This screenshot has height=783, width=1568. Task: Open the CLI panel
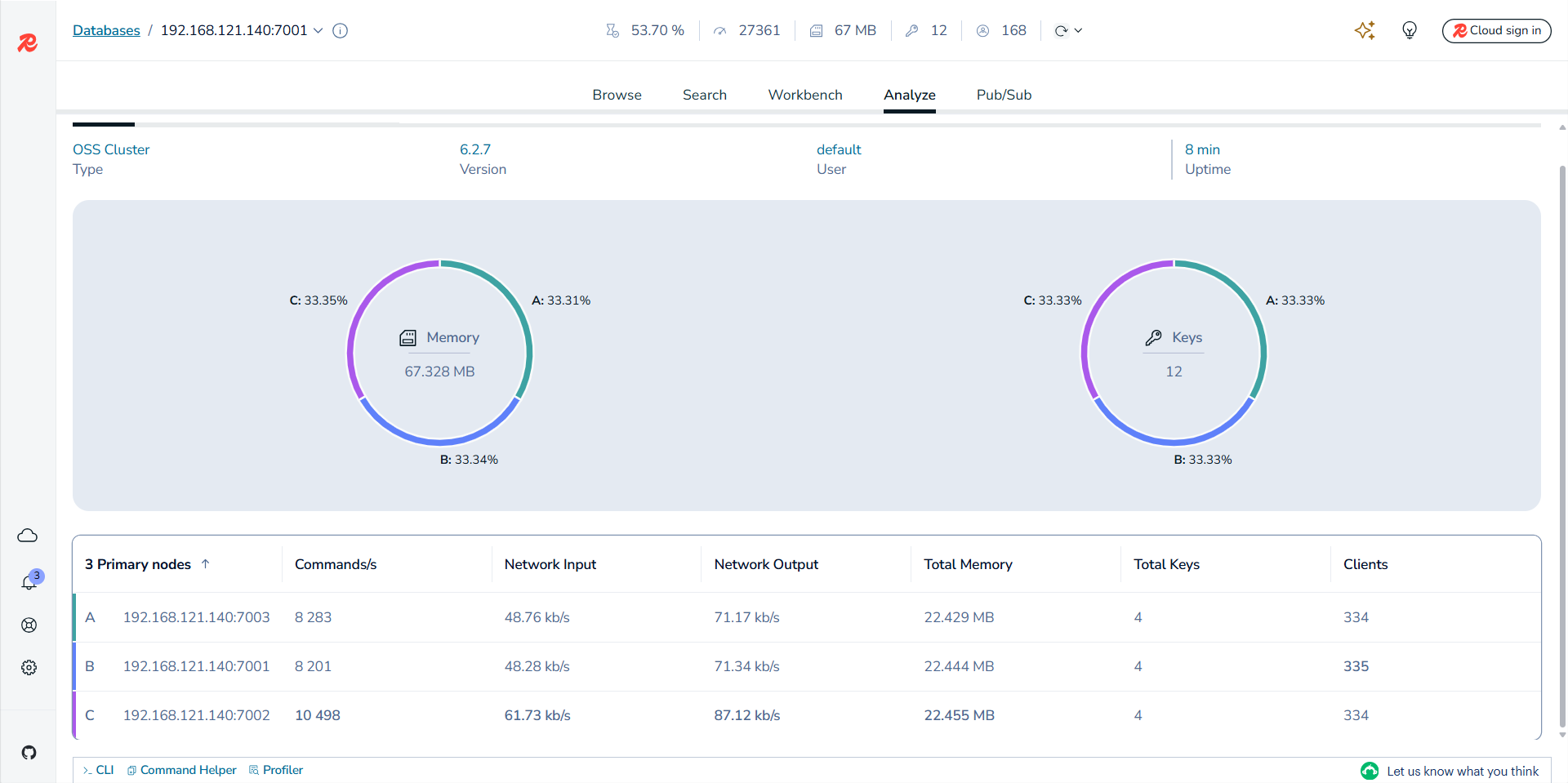point(98,770)
